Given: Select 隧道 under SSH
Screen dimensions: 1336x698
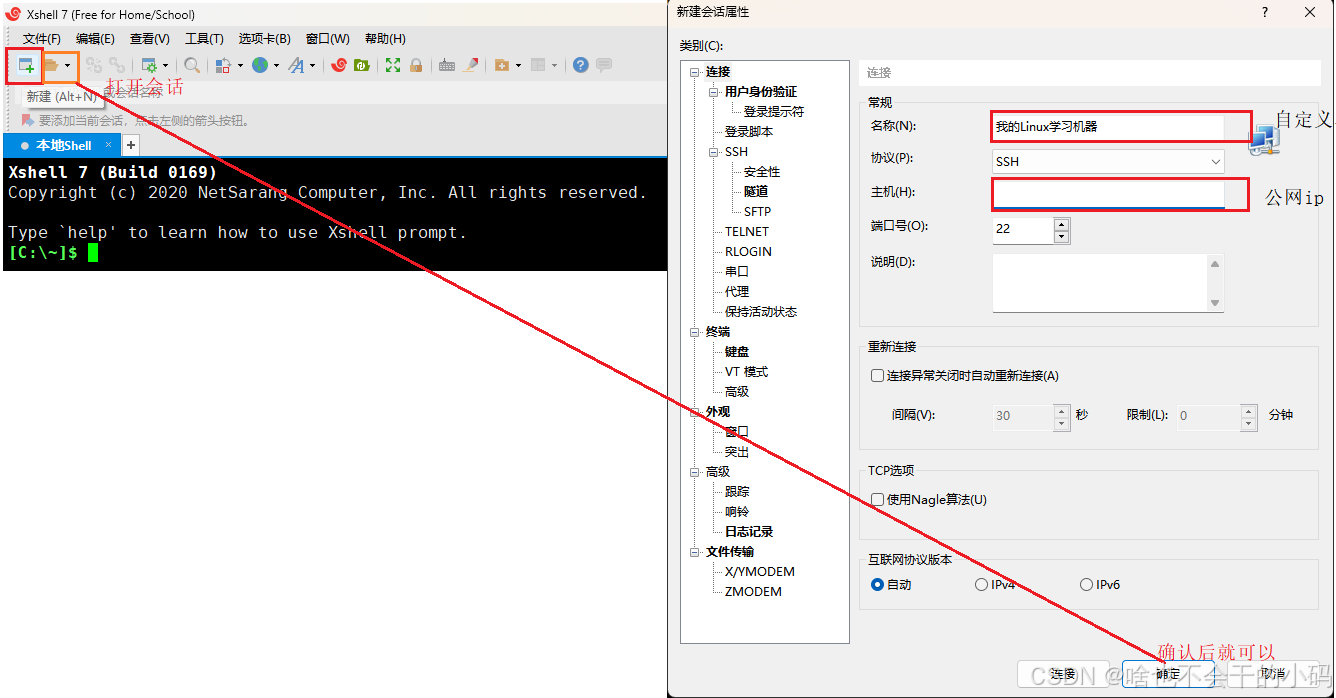Looking at the screenshot, I should (x=756, y=191).
